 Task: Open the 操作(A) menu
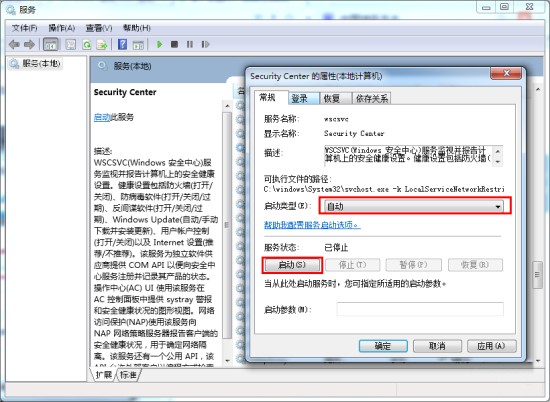point(62,28)
